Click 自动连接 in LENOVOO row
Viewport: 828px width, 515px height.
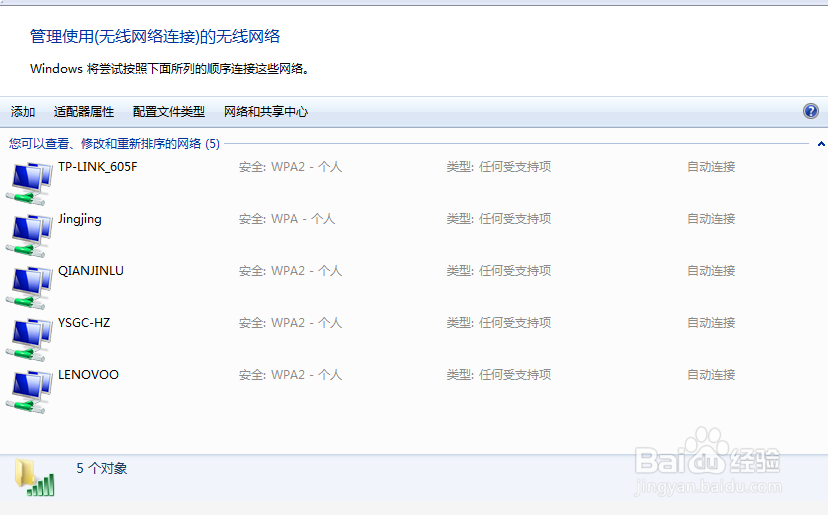711,375
